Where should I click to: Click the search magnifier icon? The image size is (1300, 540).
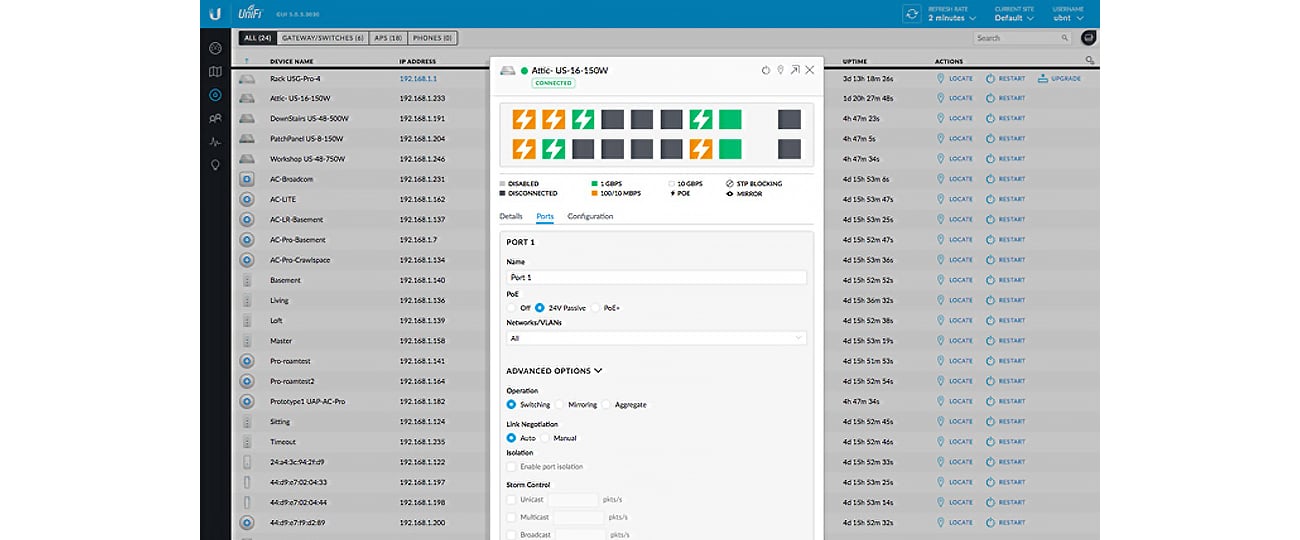[1064, 38]
